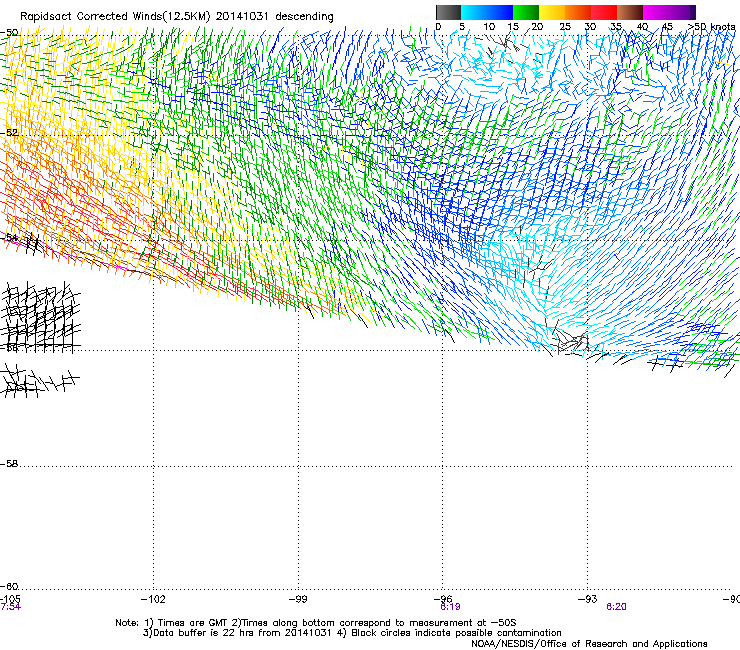Image resolution: width=740 pixels, height=650 pixels.
Task: Click the -60 latitude axis label
Action: [x=9, y=587]
